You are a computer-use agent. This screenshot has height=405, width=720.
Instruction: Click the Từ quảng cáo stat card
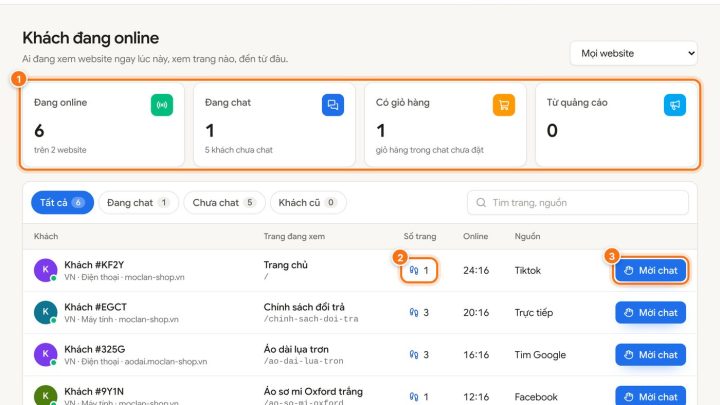pyautogui.click(x=616, y=124)
